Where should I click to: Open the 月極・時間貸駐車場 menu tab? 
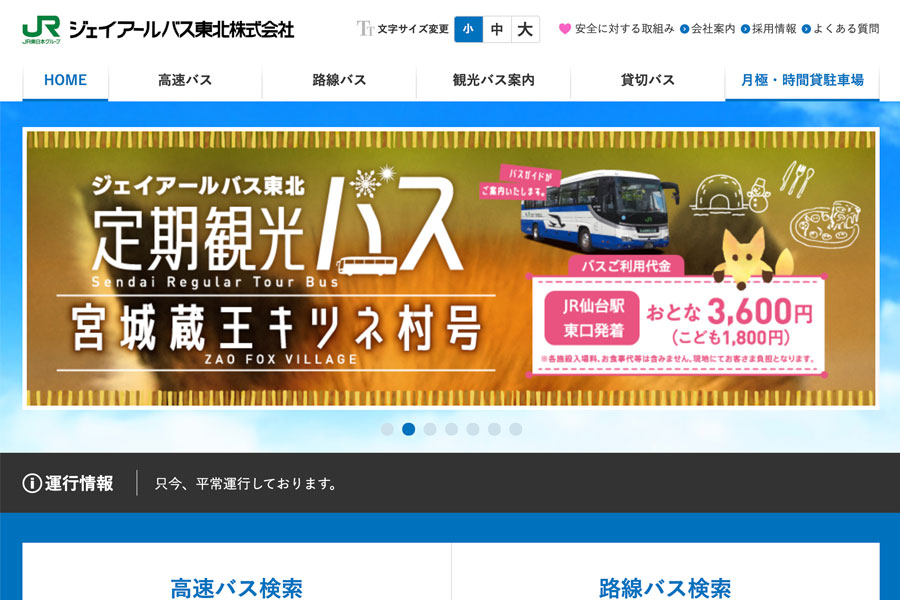pyautogui.click(x=802, y=80)
